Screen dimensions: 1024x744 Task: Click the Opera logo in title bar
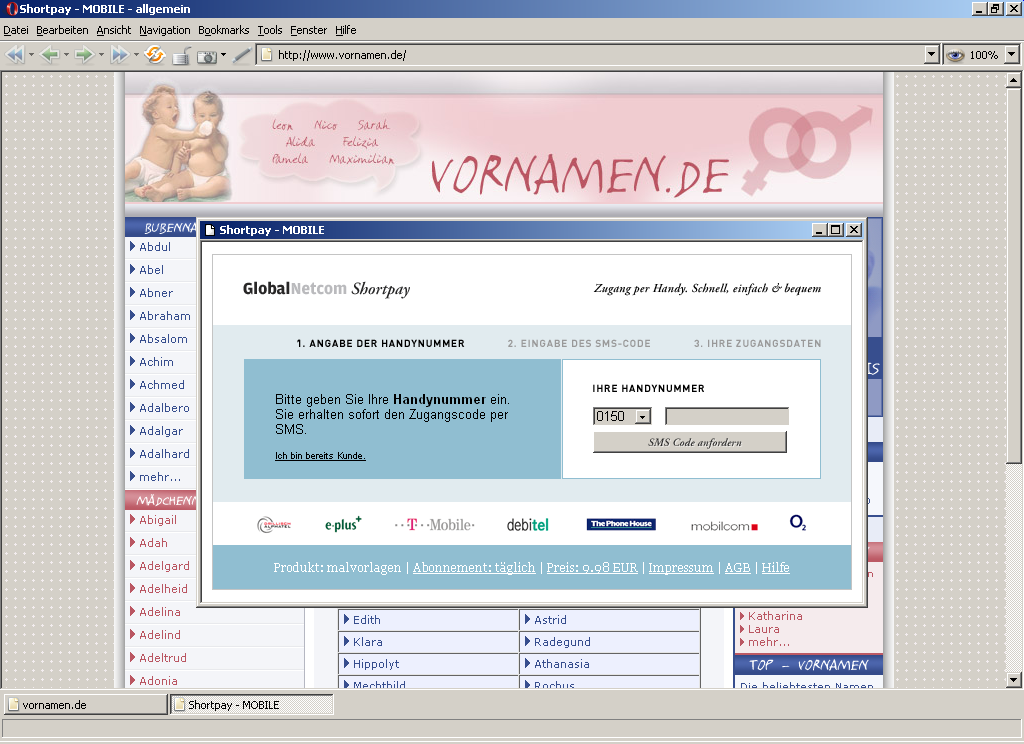pos(11,8)
